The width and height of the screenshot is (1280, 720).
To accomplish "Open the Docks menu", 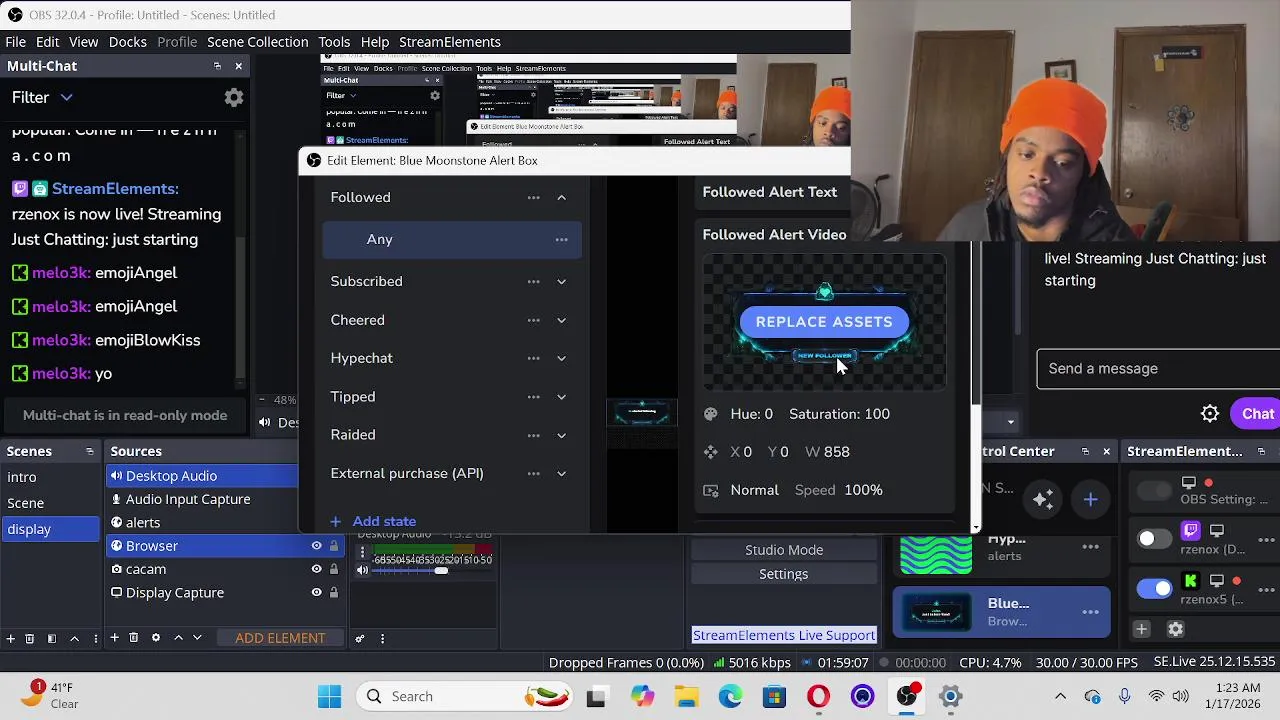I will point(128,42).
